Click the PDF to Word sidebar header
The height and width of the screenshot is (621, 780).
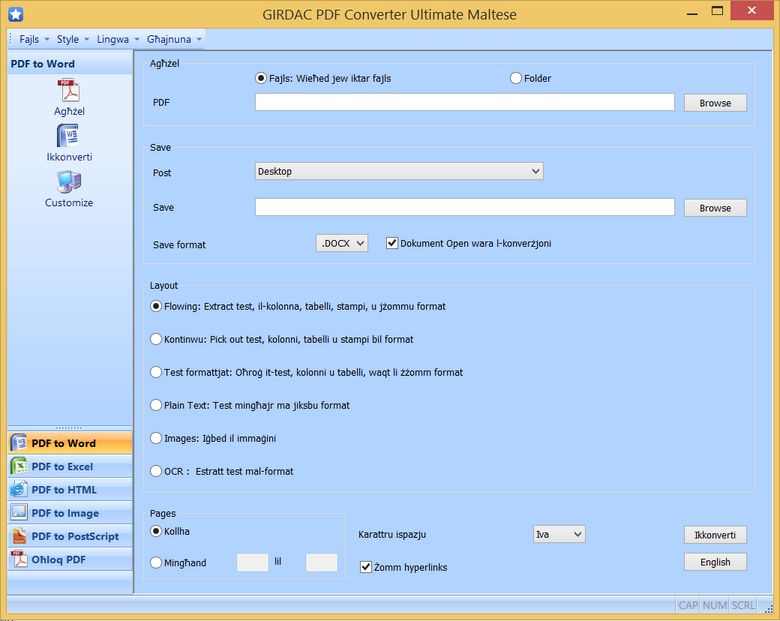coord(70,64)
